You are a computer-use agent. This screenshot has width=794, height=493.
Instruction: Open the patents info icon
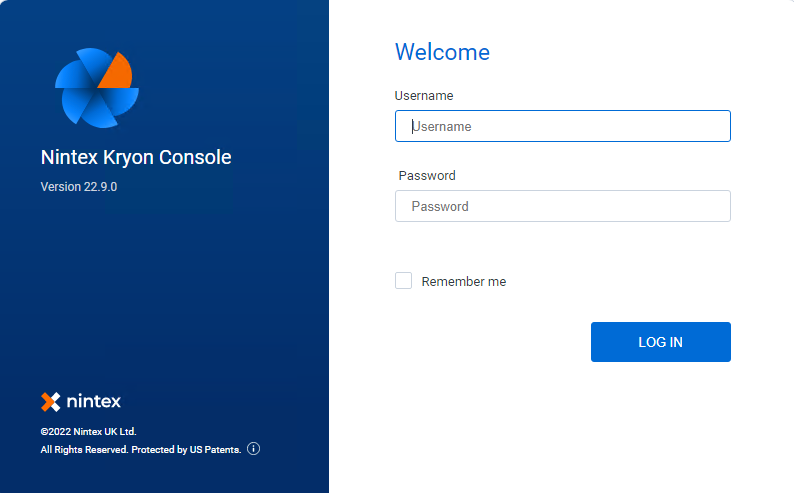(253, 449)
